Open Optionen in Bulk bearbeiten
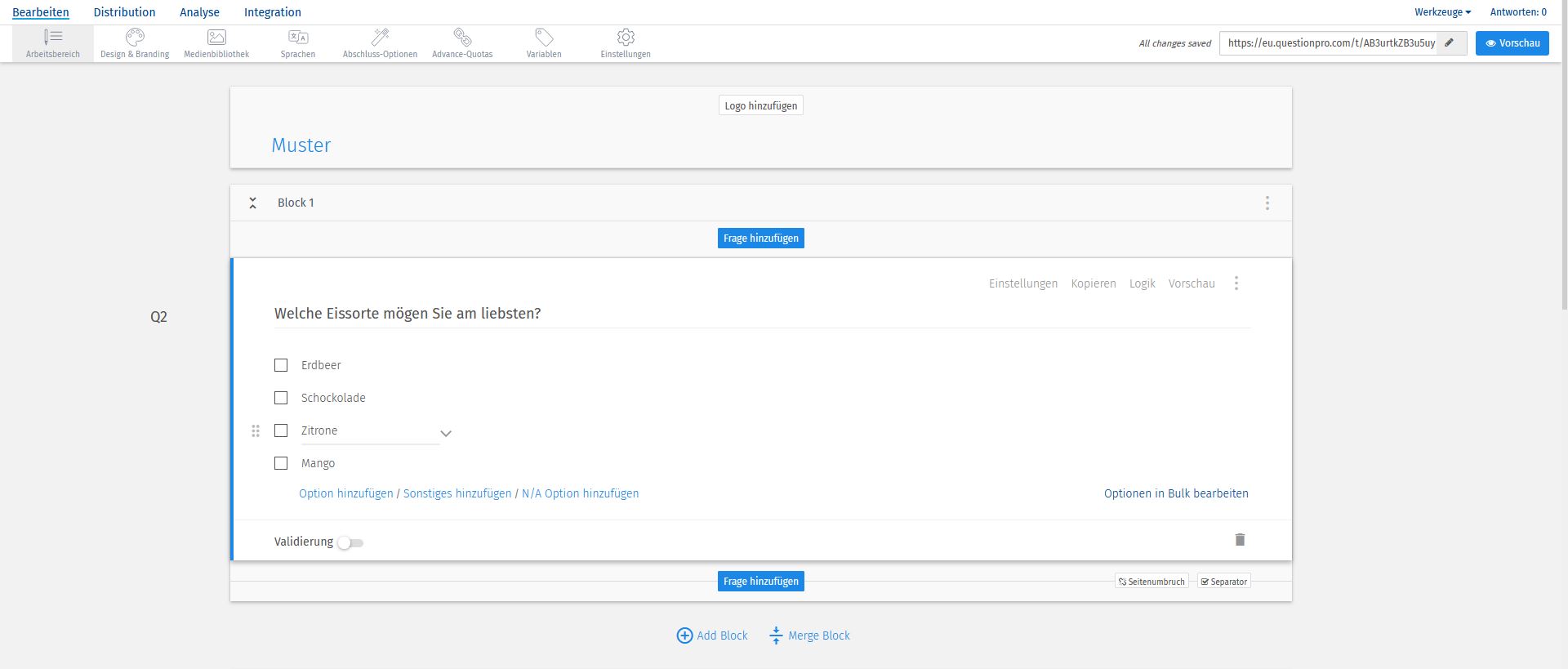This screenshot has width=1568, height=669. click(1176, 493)
